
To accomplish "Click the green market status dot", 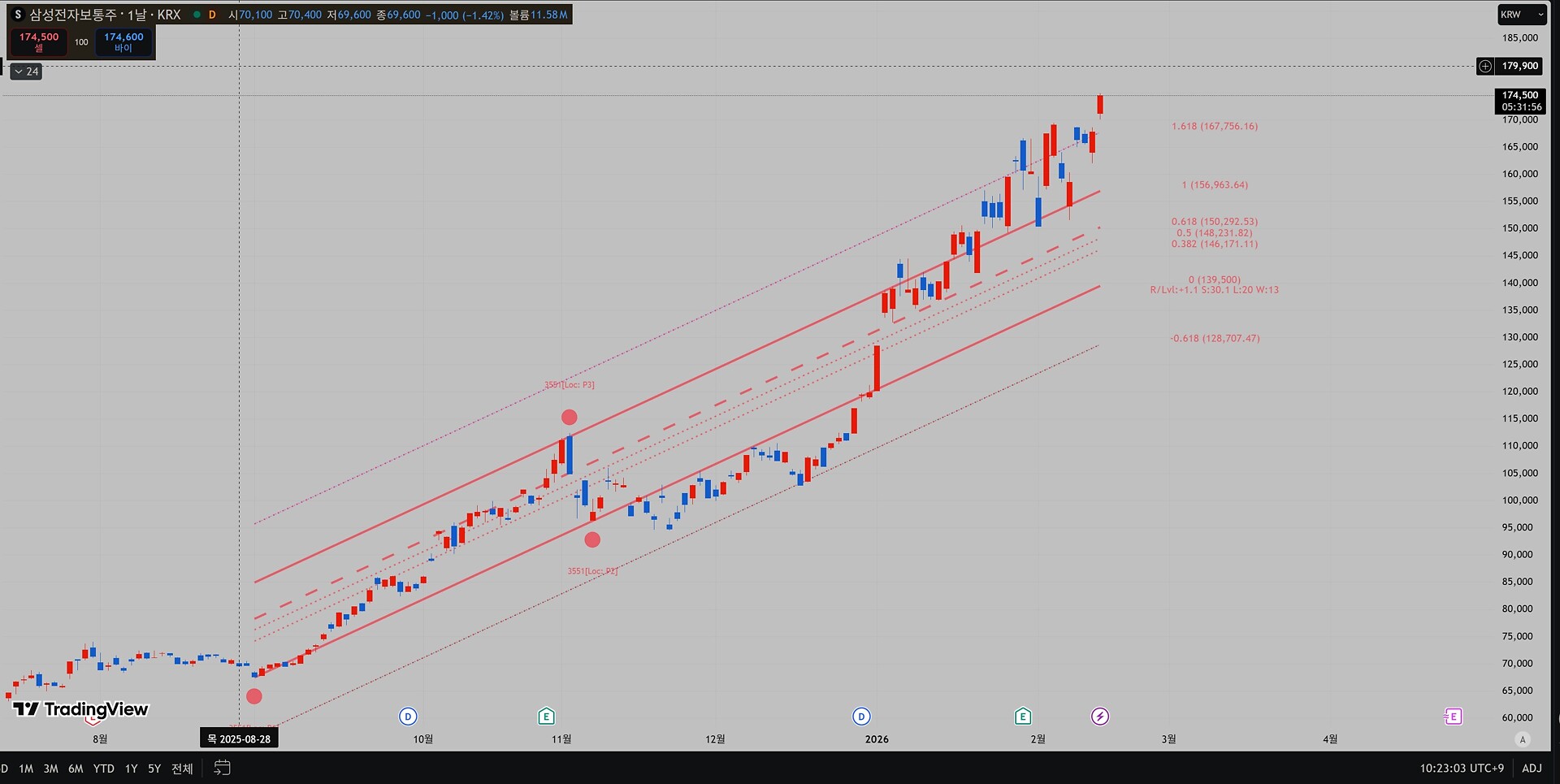I will pyautogui.click(x=197, y=15).
